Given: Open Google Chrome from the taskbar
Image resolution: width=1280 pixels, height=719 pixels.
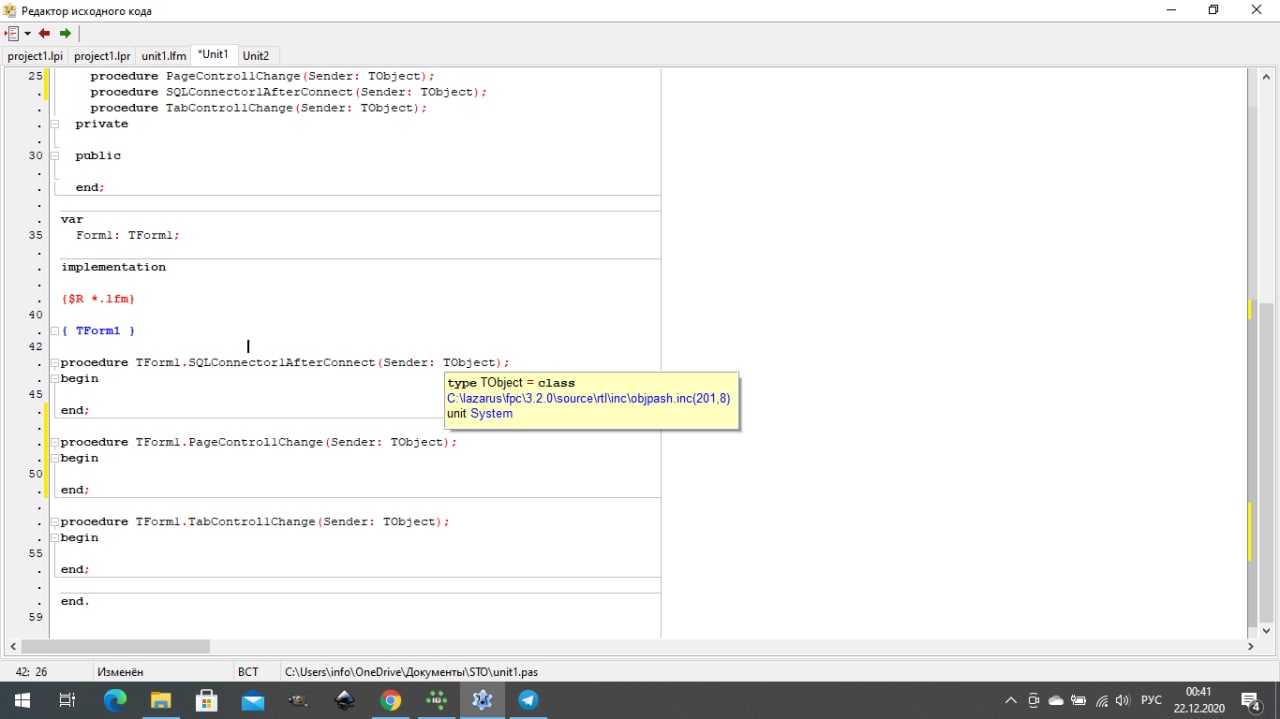Looking at the screenshot, I should click(x=391, y=700).
